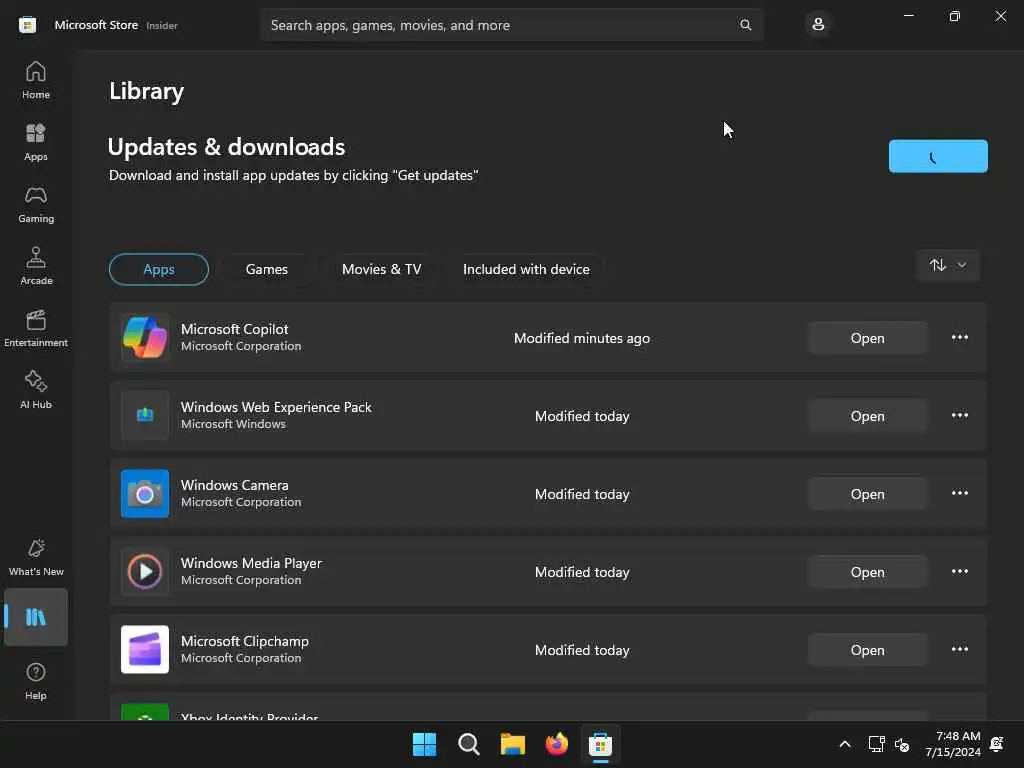Click the Microsoft Copilot title text
Viewport: 1024px width, 768px height.
pos(234,329)
